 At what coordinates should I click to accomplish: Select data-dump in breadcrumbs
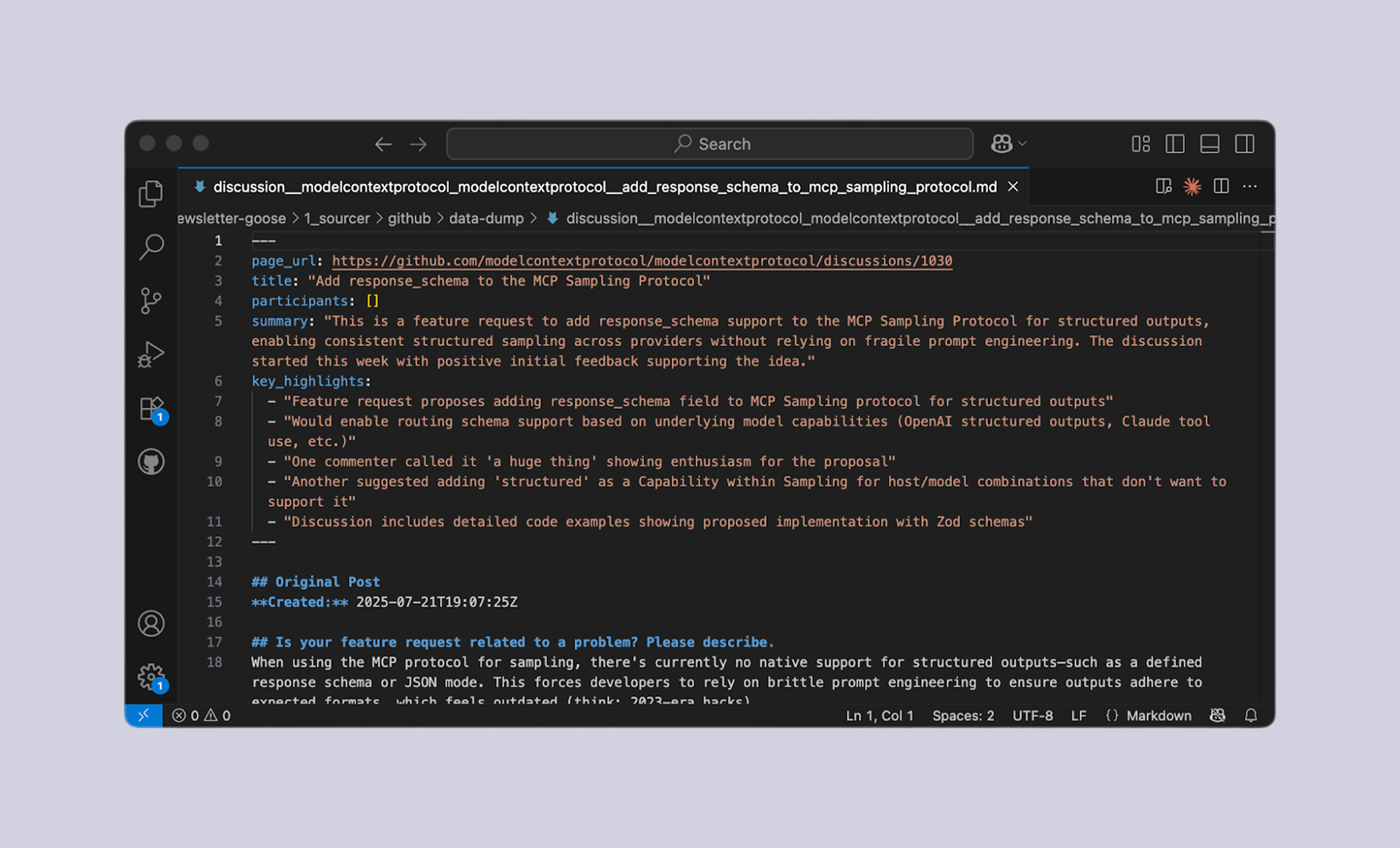point(486,218)
